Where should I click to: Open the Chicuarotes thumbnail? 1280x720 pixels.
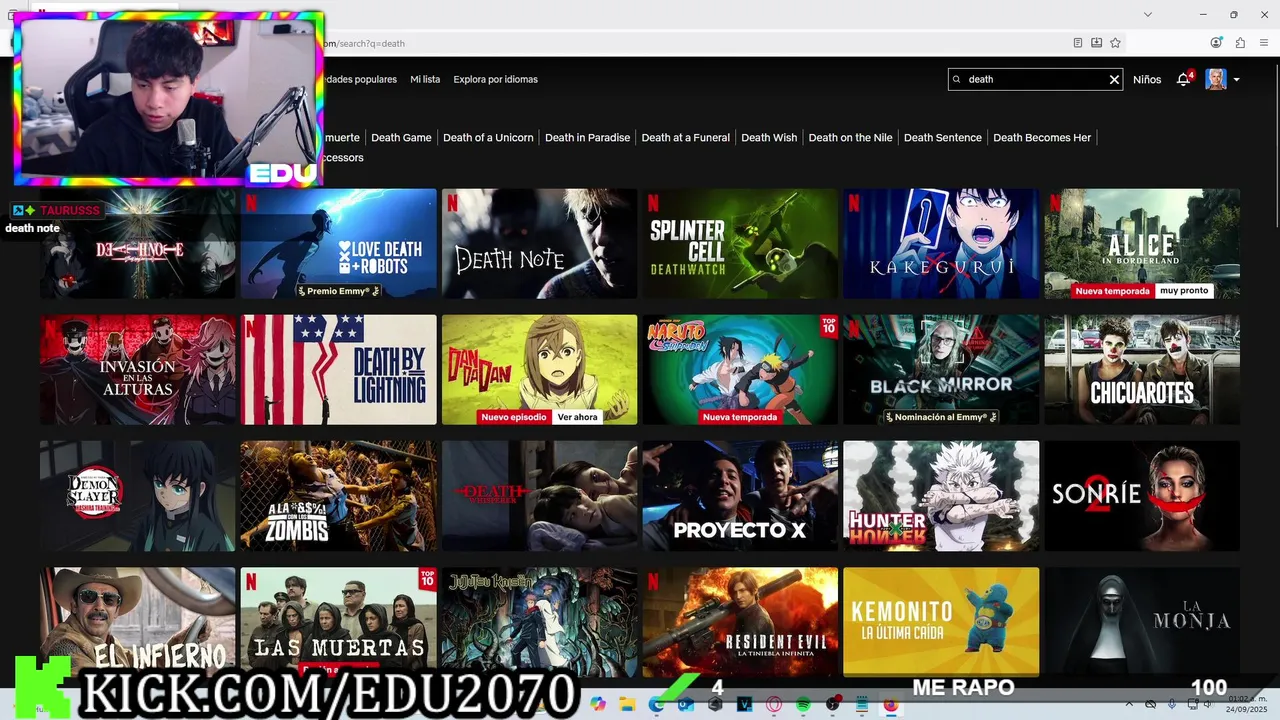pyautogui.click(x=1142, y=370)
